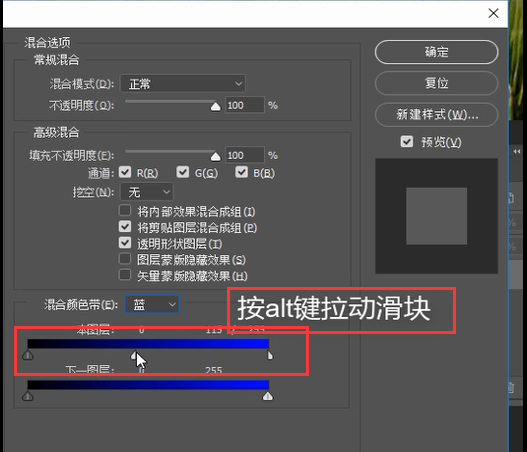Close the layer style dialog

pyautogui.click(x=493, y=13)
